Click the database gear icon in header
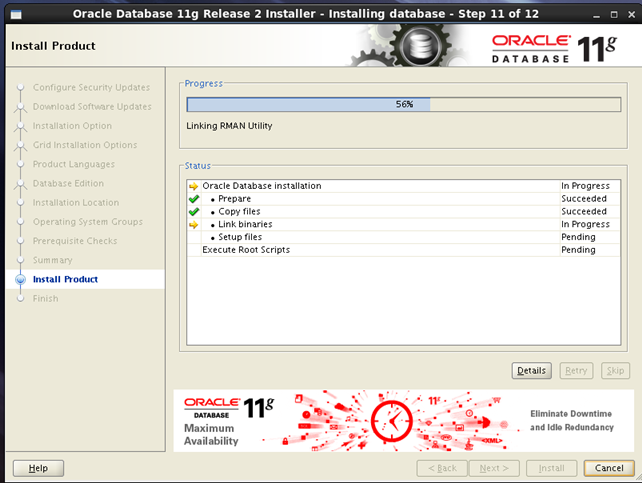The height and width of the screenshot is (483, 642). tap(420, 45)
